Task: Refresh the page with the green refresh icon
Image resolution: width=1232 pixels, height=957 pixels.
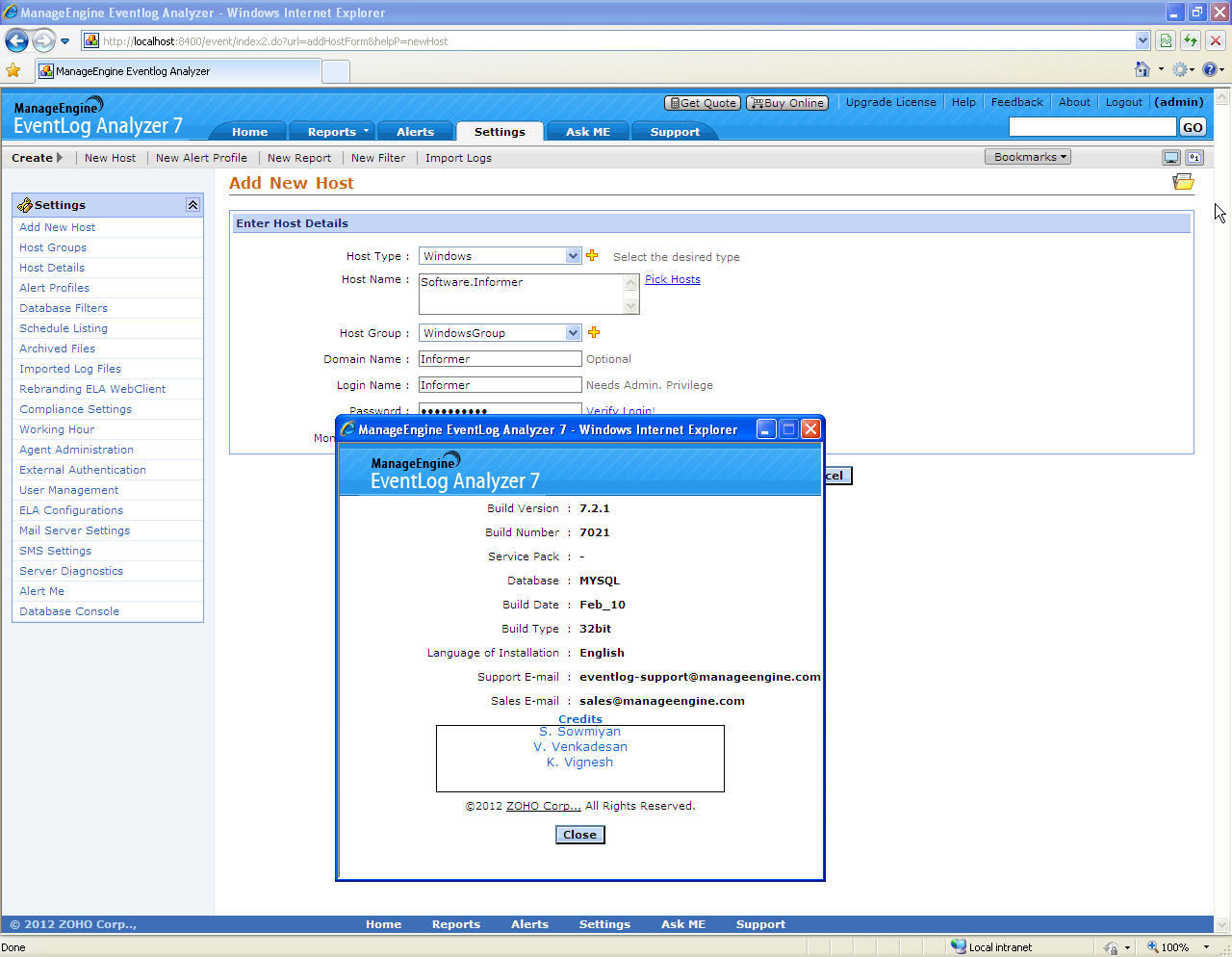Action: 1191,40
